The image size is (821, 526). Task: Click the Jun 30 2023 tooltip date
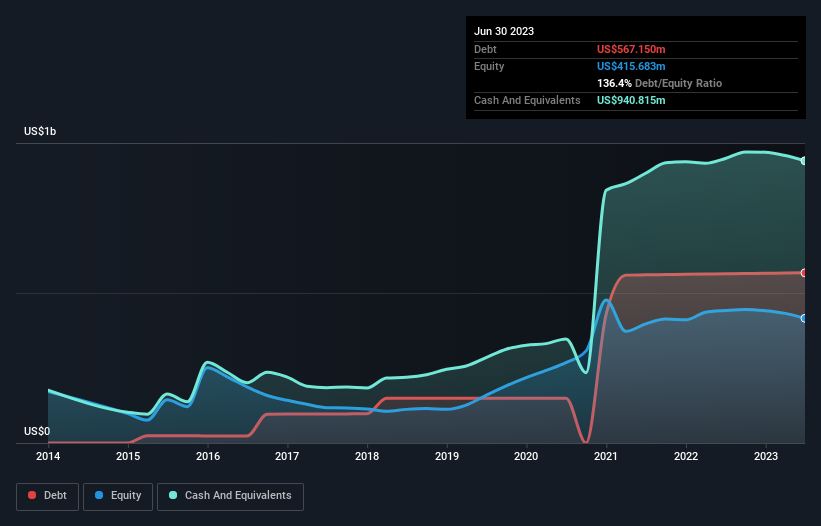pyautogui.click(x=504, y=31)
